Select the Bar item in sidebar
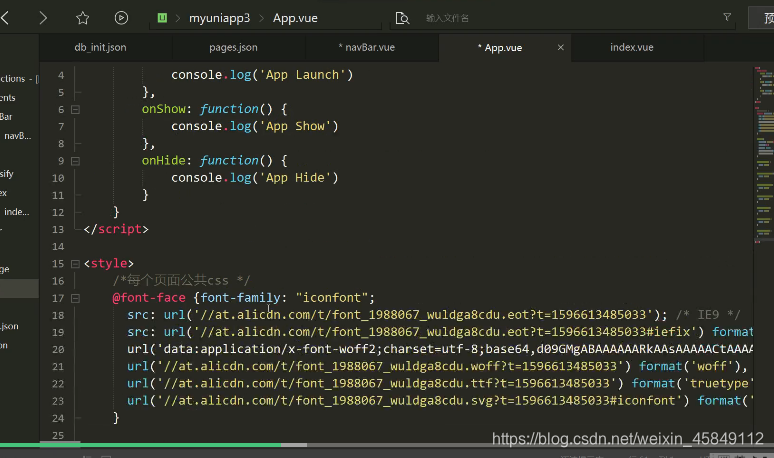This screenshot has height=458, width=774. (6, 116)
